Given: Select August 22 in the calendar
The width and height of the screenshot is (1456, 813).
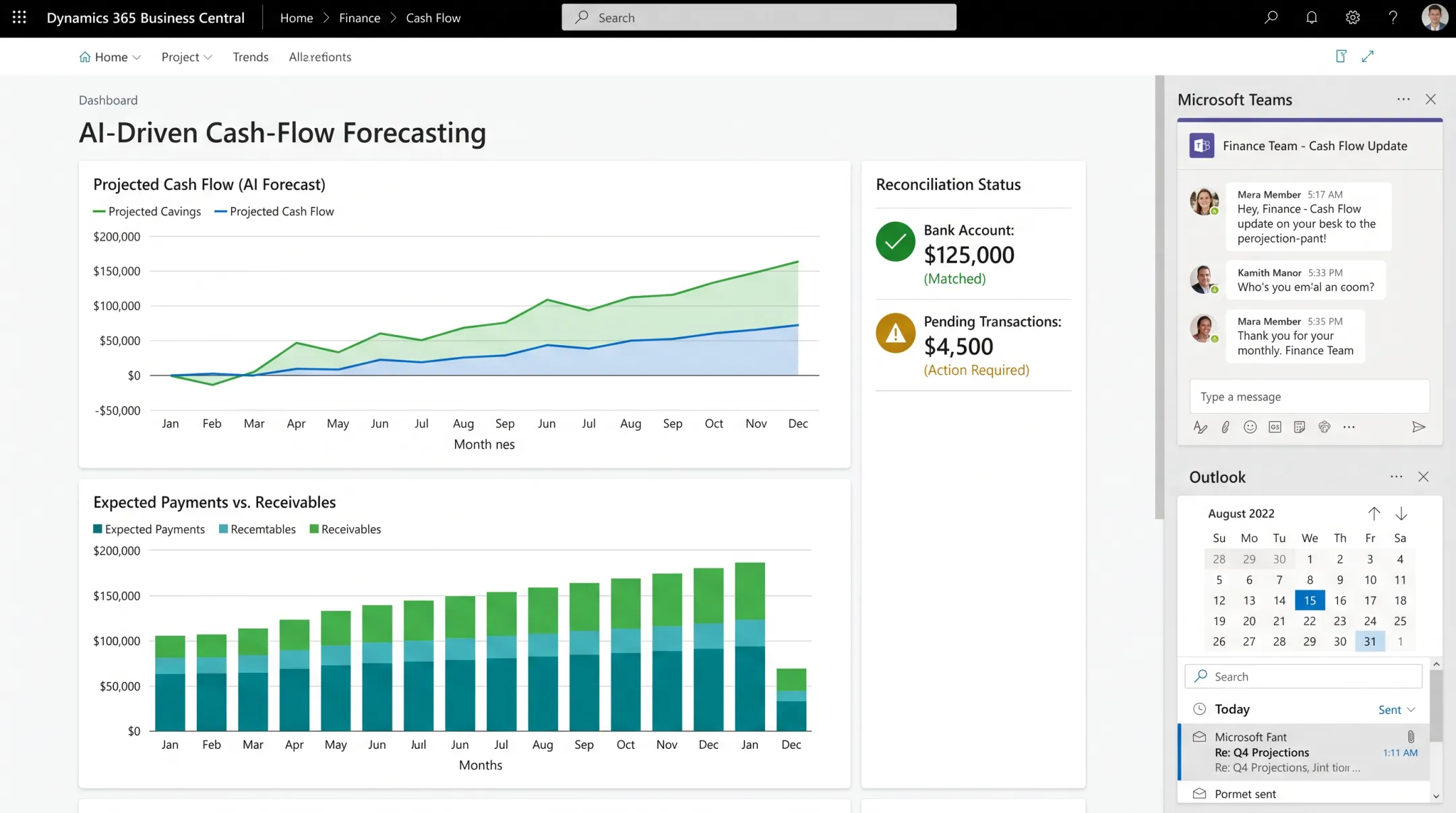Looking at the screenshot, I should (1309, 621).
